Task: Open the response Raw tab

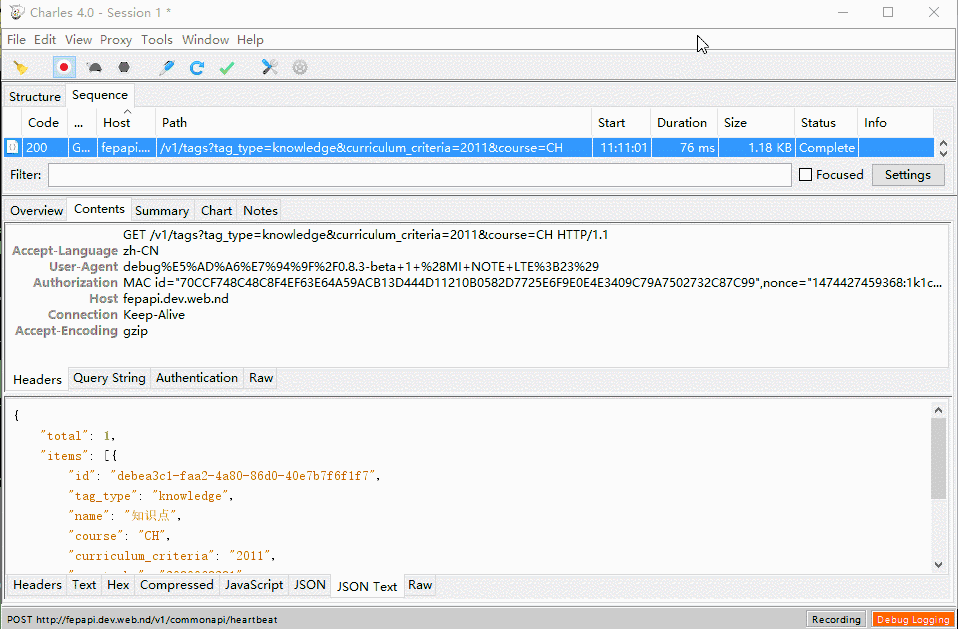Action: 420,584
